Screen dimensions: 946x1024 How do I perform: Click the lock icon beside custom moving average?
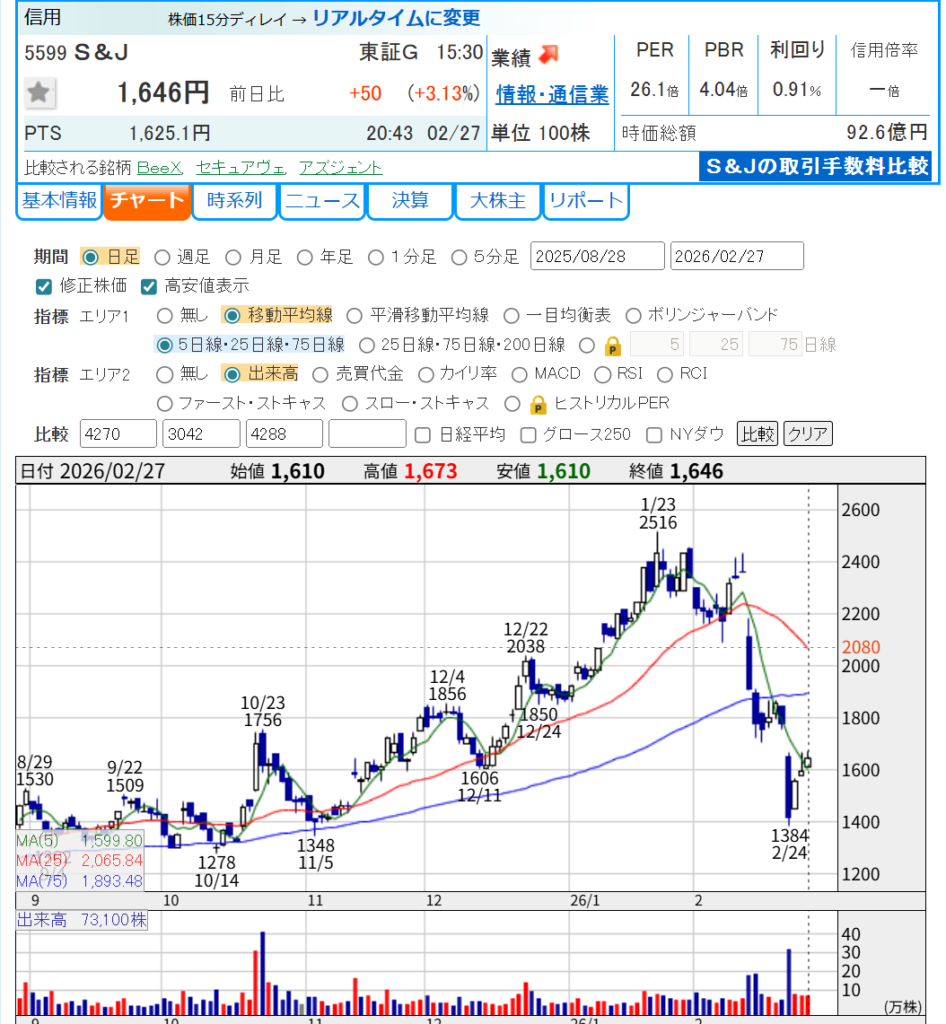click(x=614, y=346)
